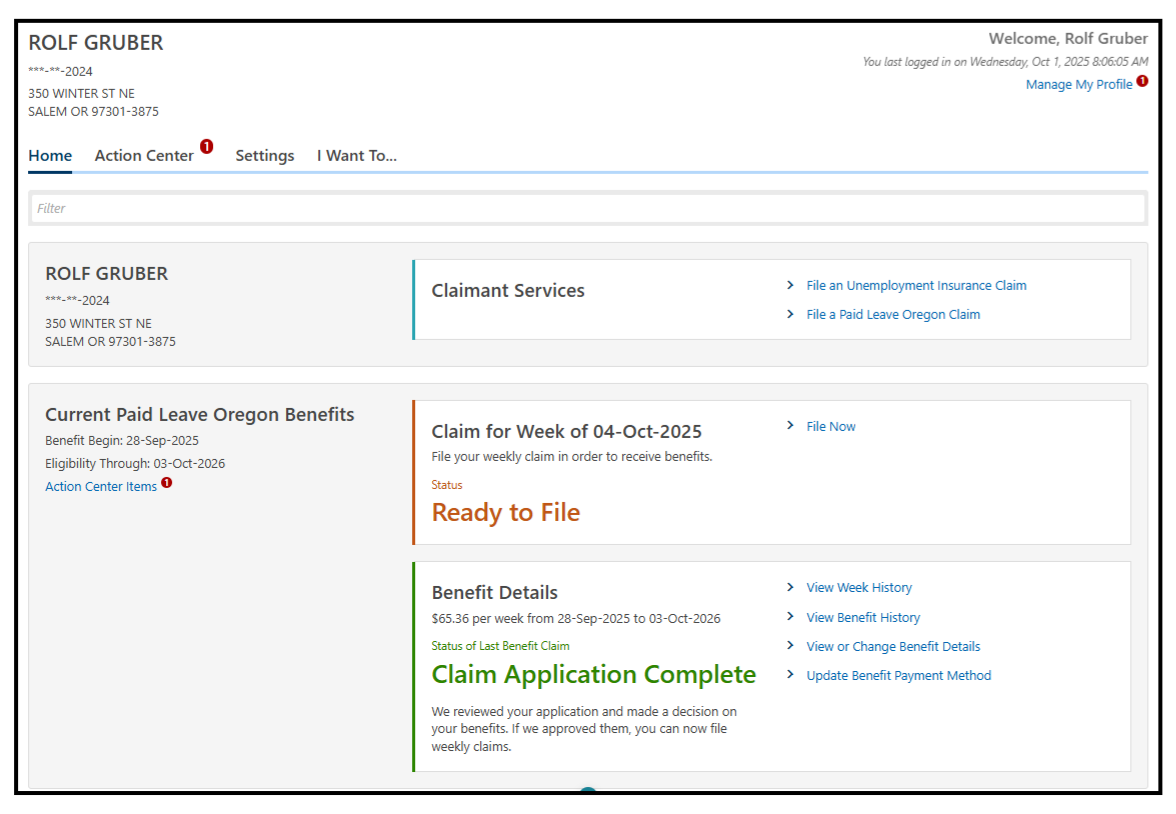The height and width of the screenshot is (814, 1176).
Task: Open the Manage My Profile link
Action: pos(1078,85)
